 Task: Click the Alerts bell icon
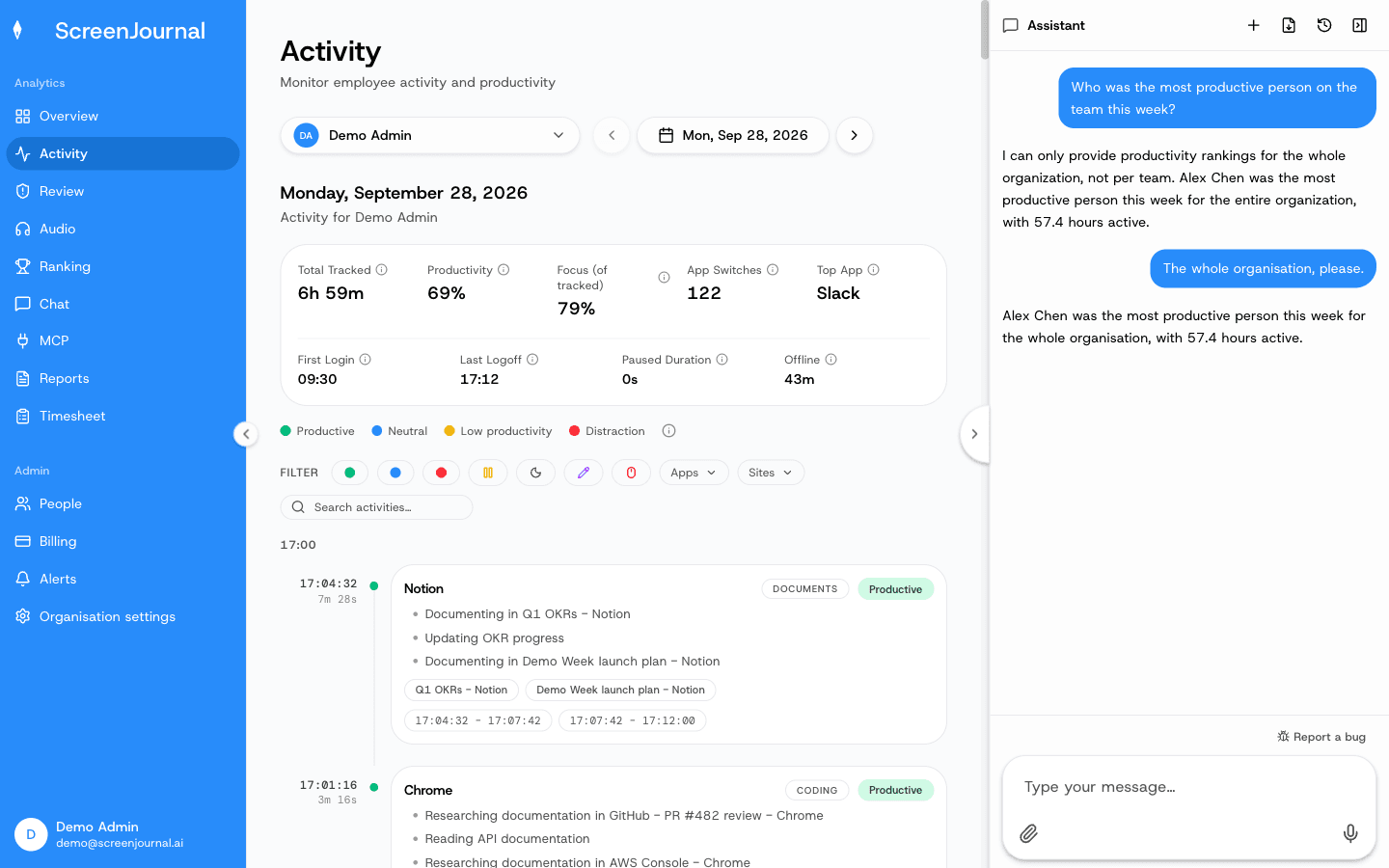pyautogui.click(x=23, y=579)
